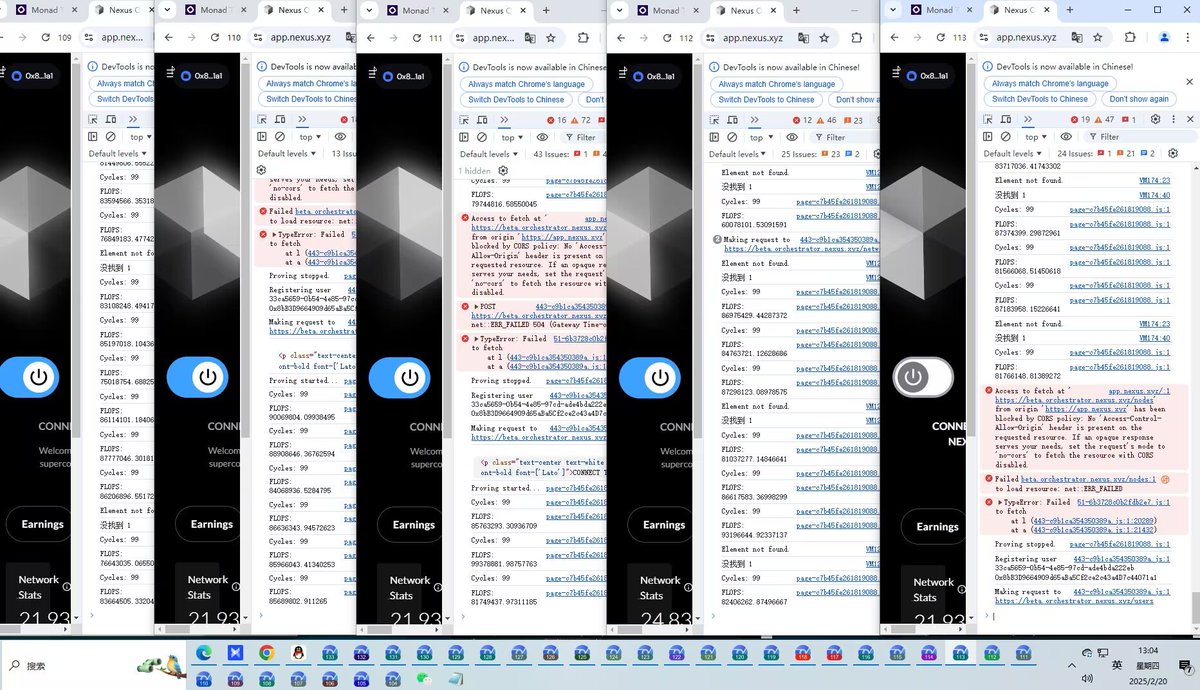Create live expression eye icon in window 113

coord(1068,137)
